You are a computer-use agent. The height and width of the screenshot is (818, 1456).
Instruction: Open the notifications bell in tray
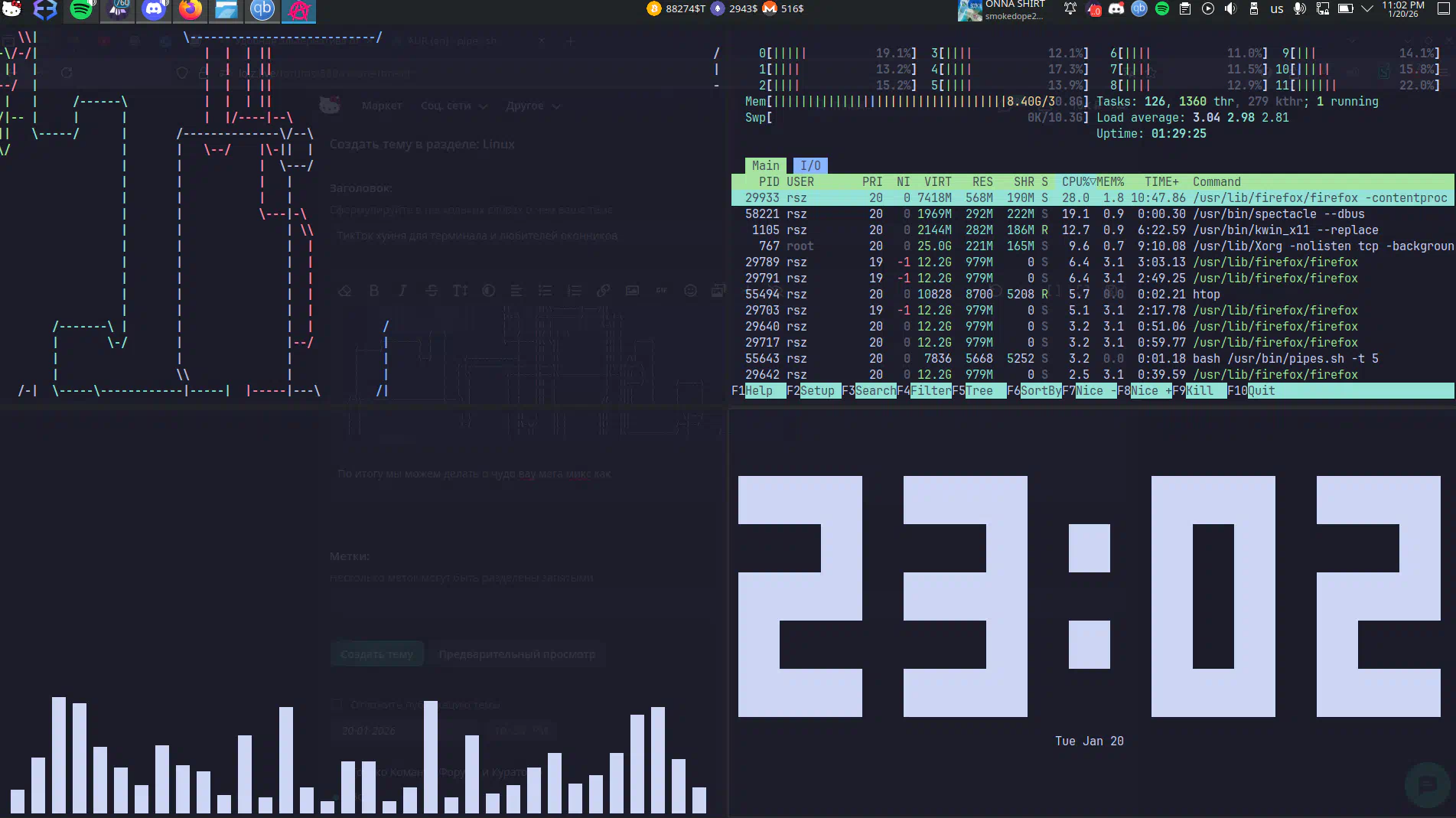1070,9
